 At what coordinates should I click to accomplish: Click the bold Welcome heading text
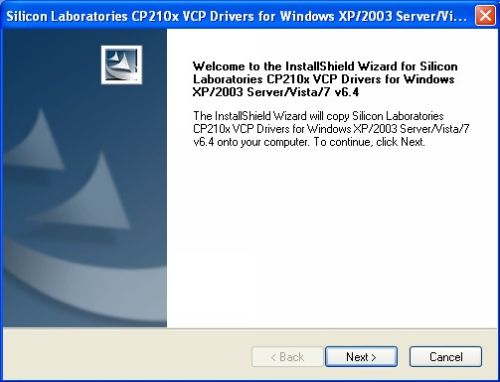point(325,79)
